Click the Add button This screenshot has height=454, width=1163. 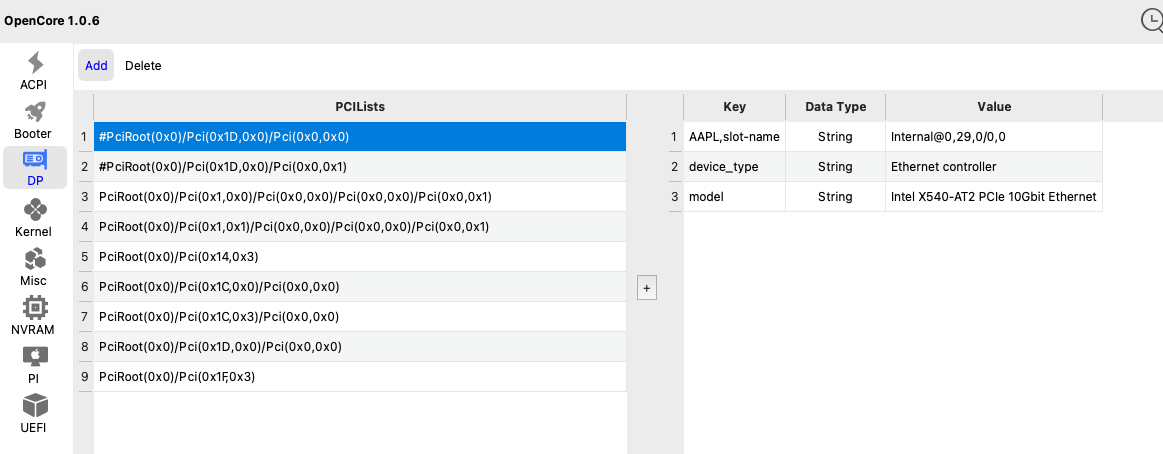pos(96,66)
